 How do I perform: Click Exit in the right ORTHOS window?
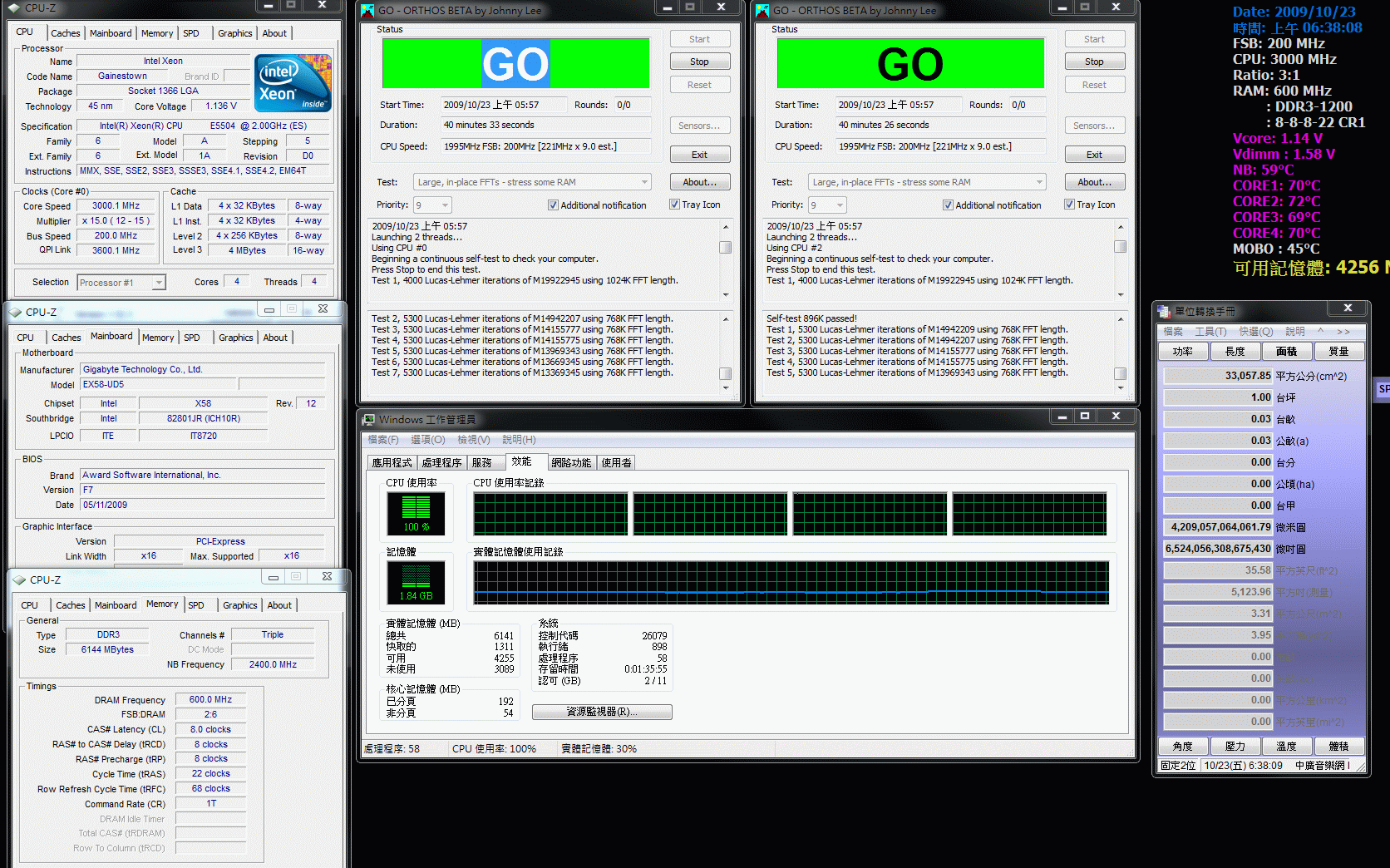(1094, 155)
